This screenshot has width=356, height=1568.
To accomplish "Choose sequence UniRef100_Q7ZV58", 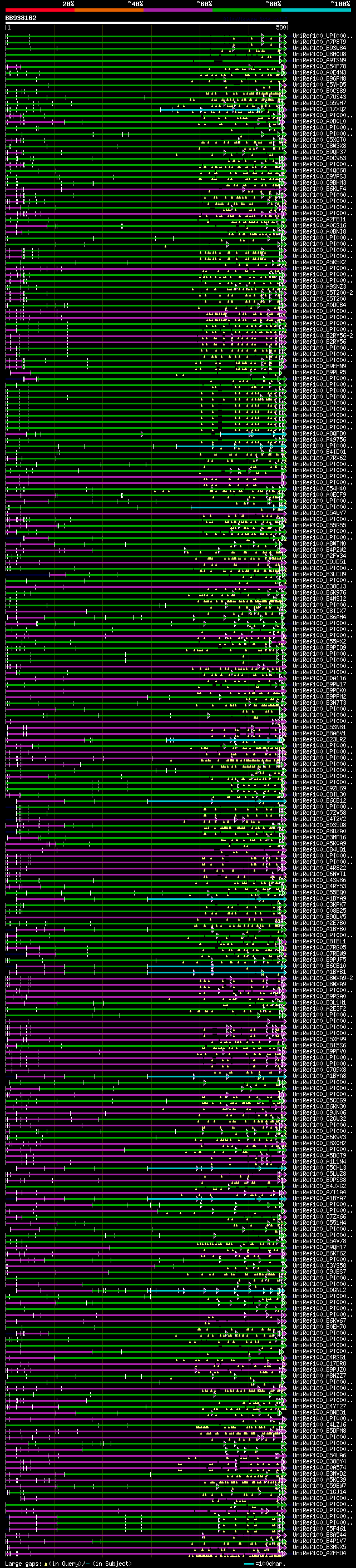I will 319,813.
